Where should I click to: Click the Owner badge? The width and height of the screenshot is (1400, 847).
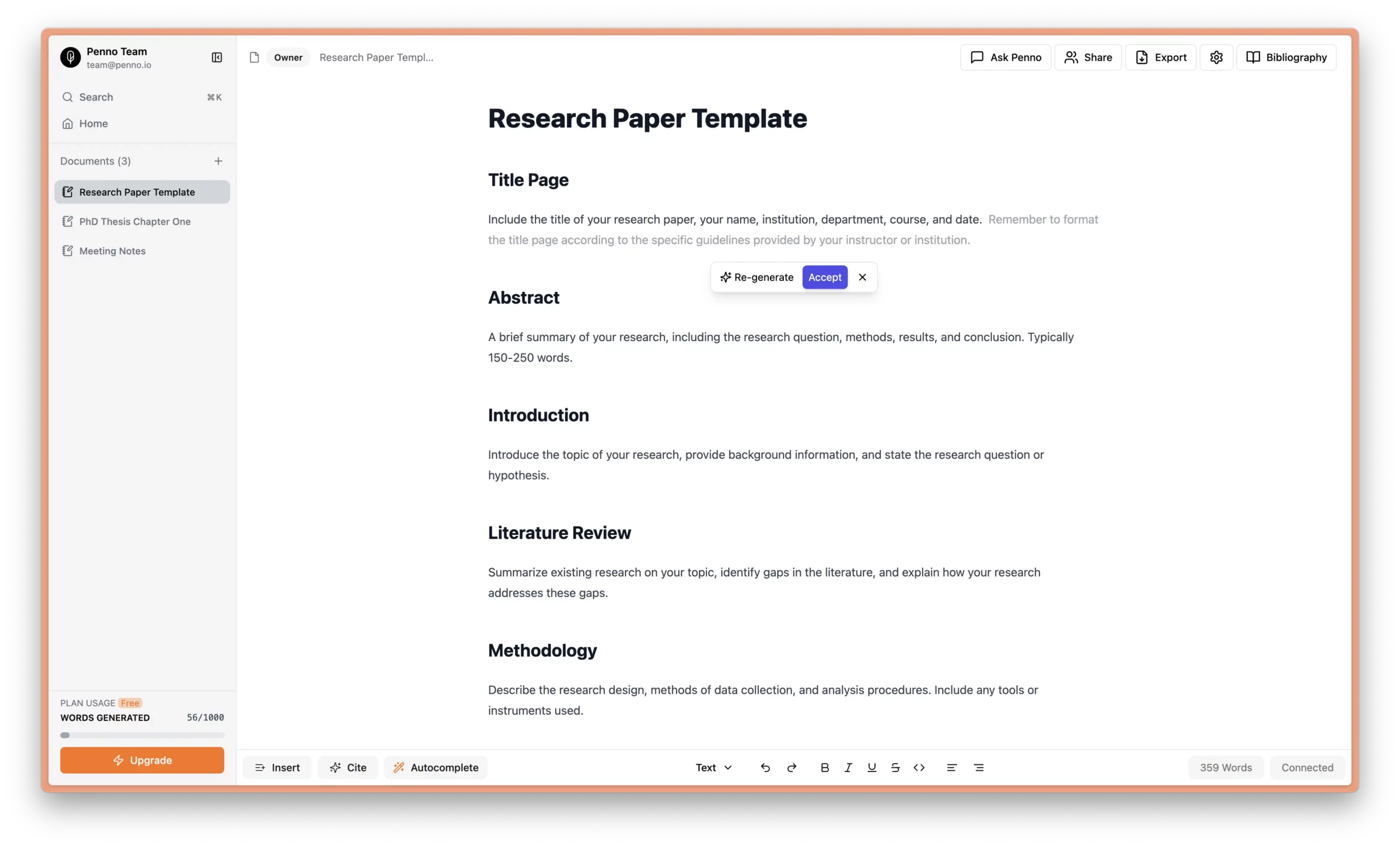click(x=288, y=57)
